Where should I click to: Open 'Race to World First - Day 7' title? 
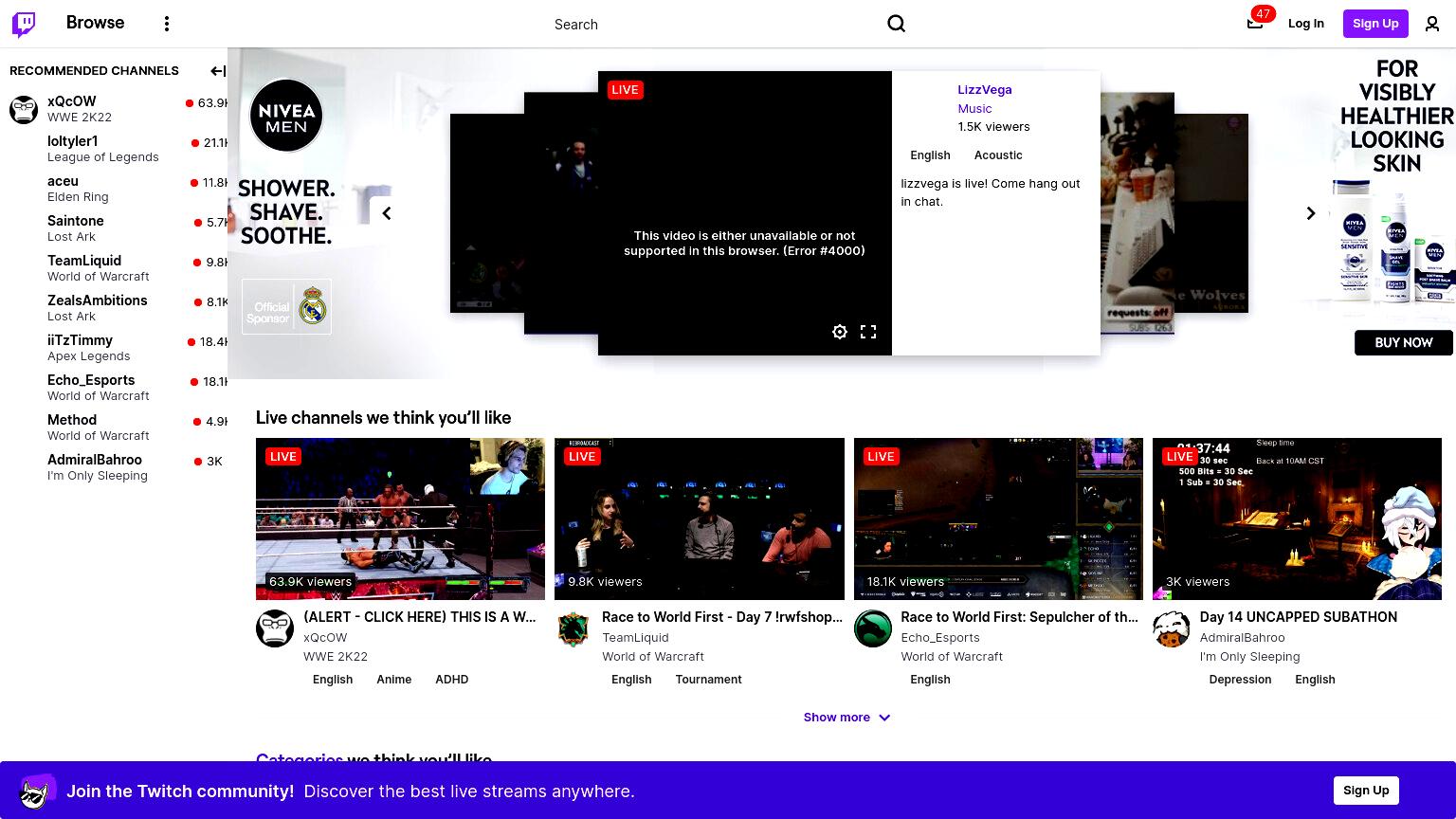click(722, 617)
